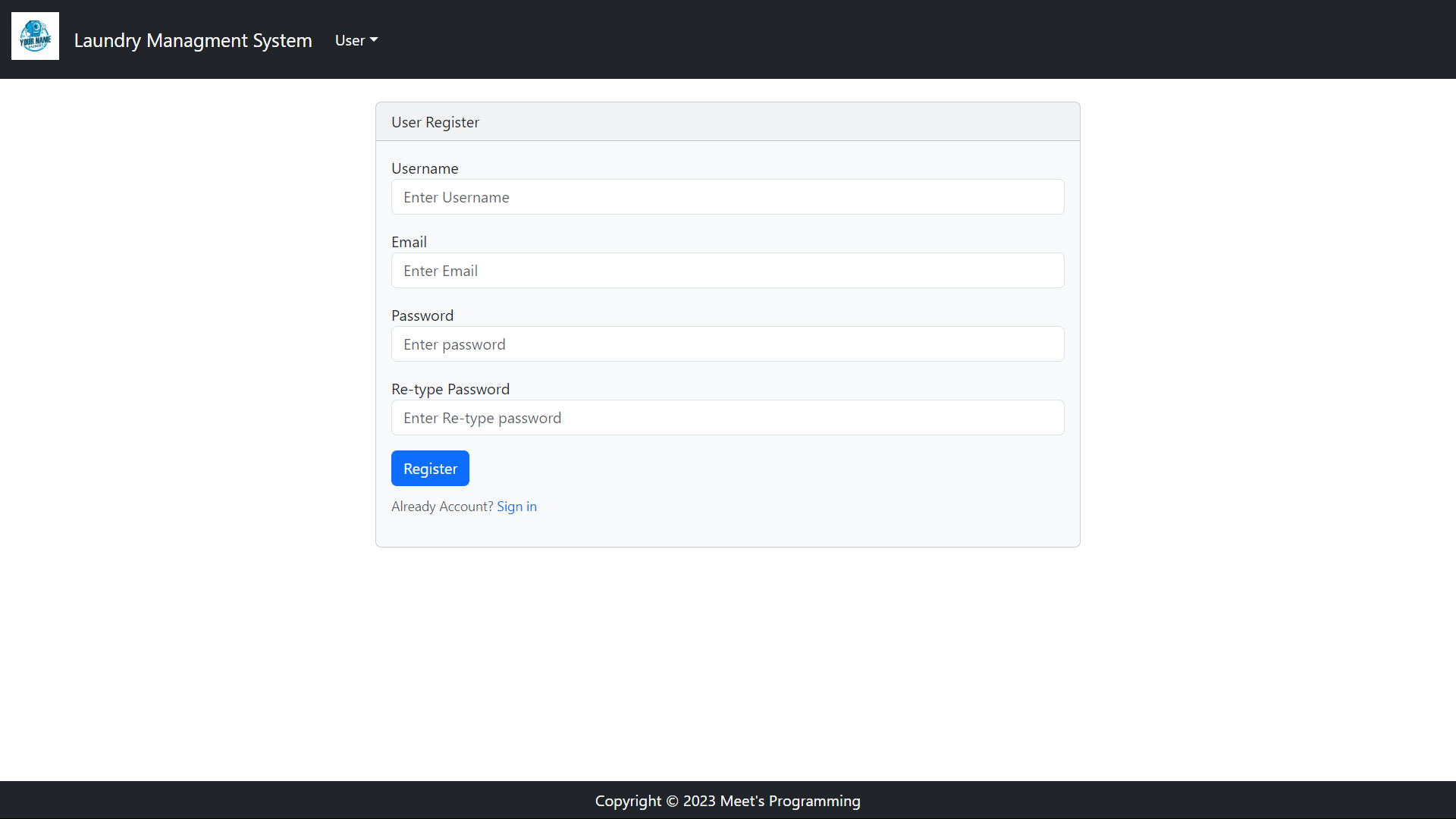The image size is (1456, 819).
Task: Focus the Enter Username field
Action: pyautogui.click(x=727, y=197)
